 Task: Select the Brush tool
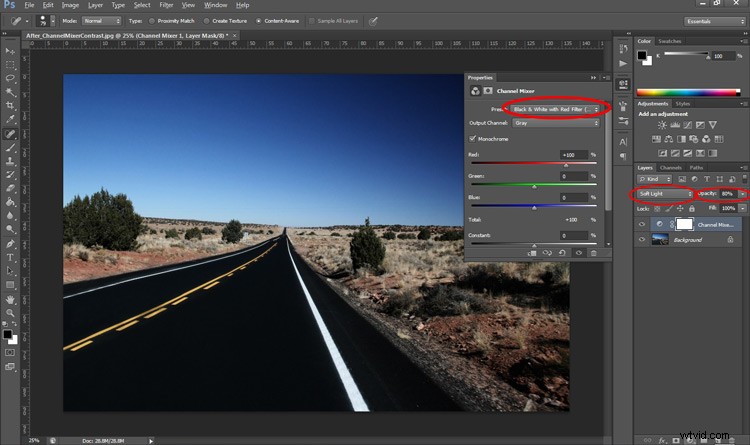tap(10, 148)
